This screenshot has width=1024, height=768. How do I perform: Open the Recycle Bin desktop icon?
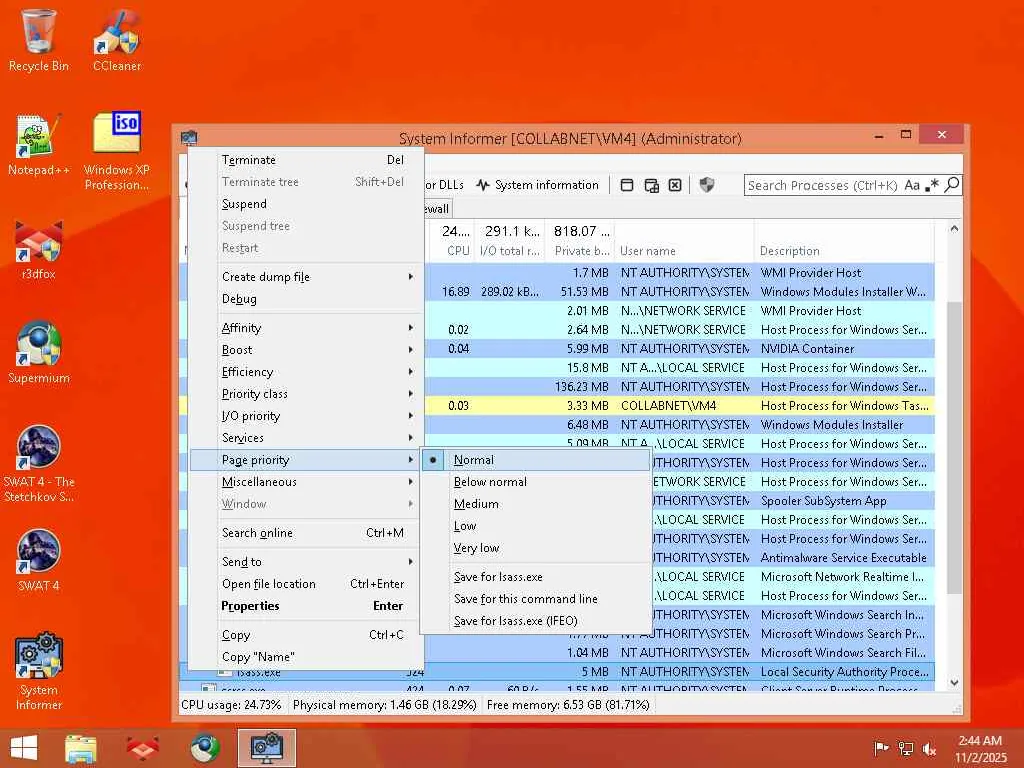pyautogui.click(x=39, y=40)
